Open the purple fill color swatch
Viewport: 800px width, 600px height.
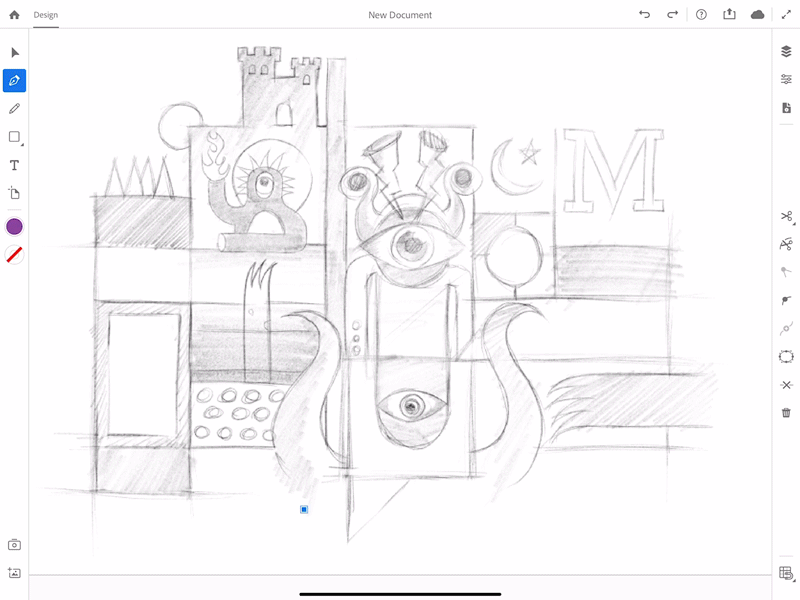coord(14,227)
